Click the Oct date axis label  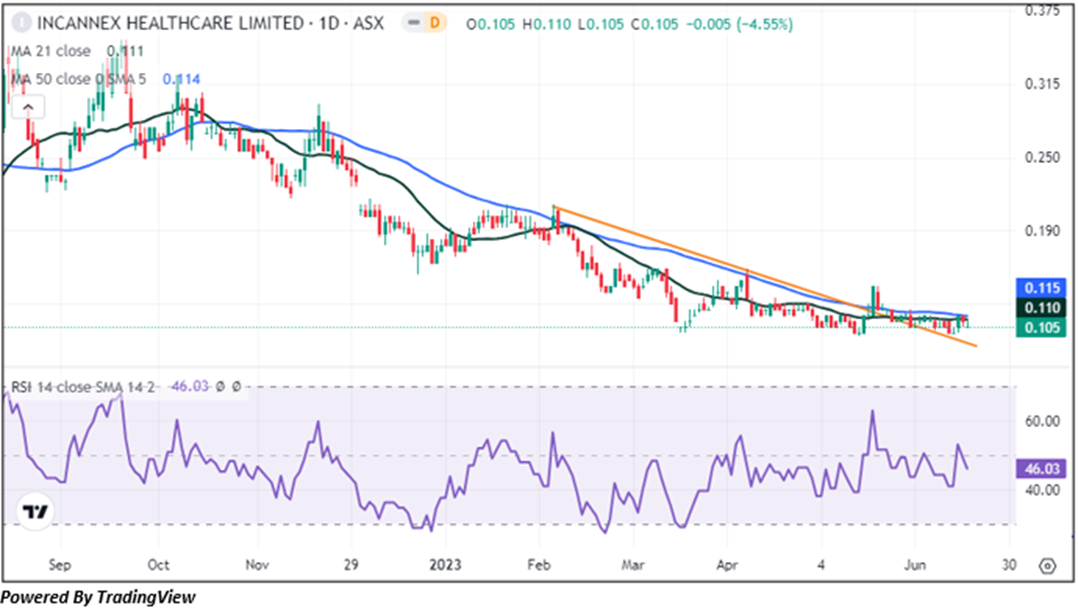click(x=158, y=565)
